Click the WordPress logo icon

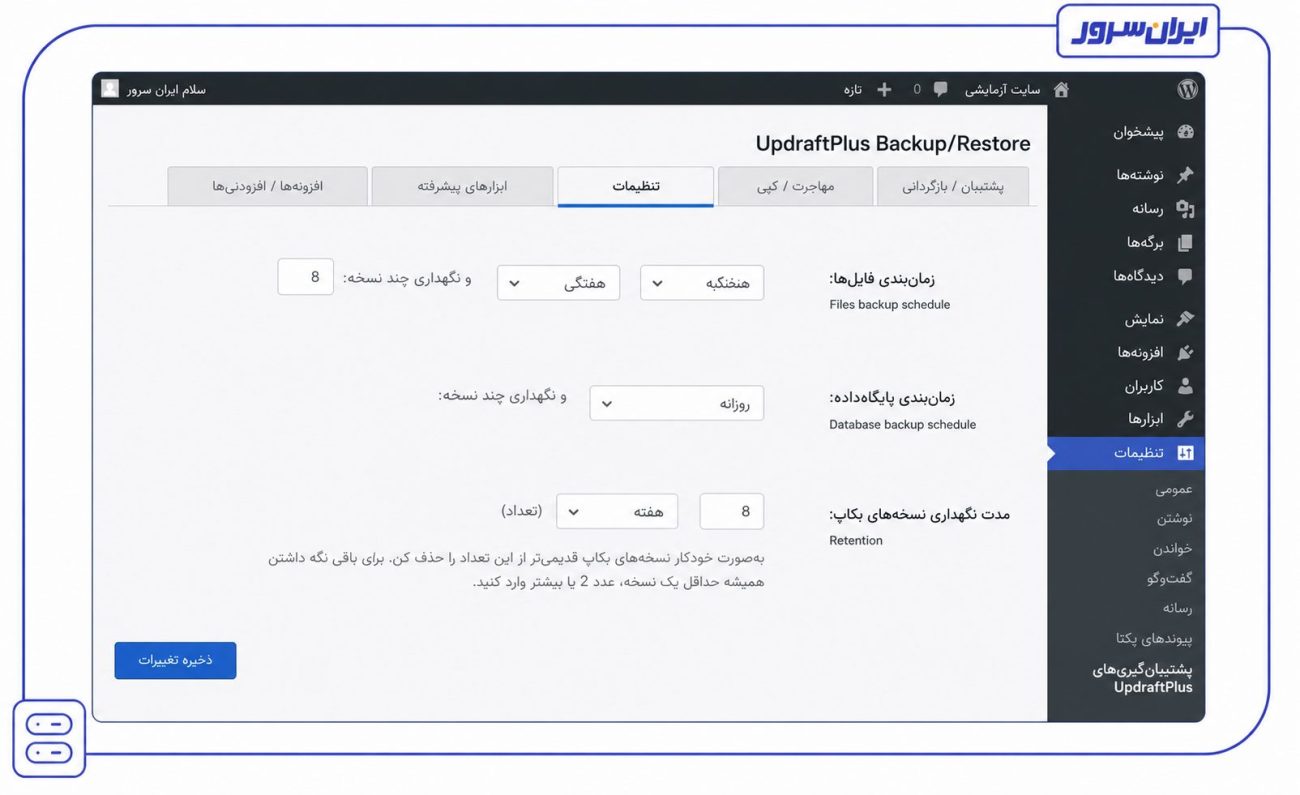click(x=1187, y=89)
